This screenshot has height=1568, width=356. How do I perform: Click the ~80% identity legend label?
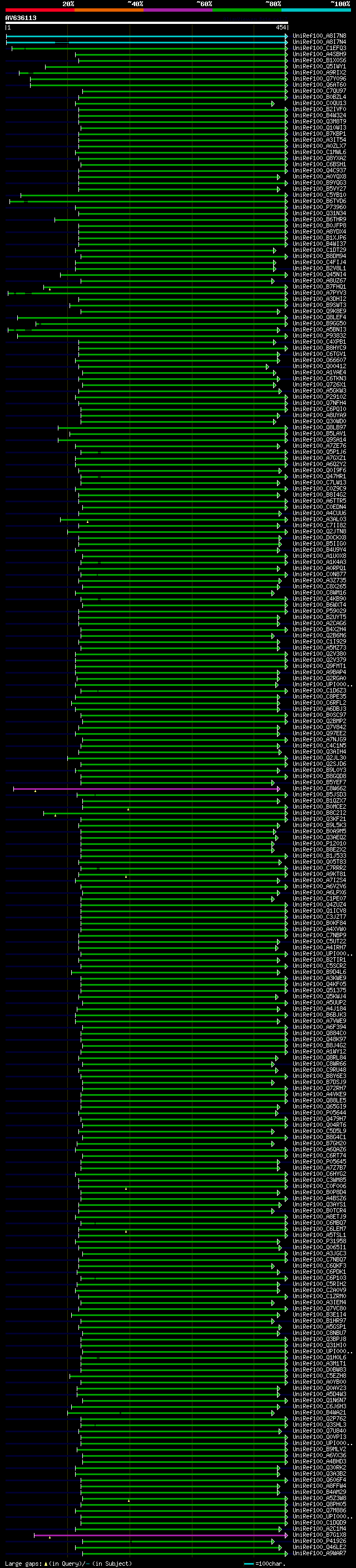[x=273, y=4]
